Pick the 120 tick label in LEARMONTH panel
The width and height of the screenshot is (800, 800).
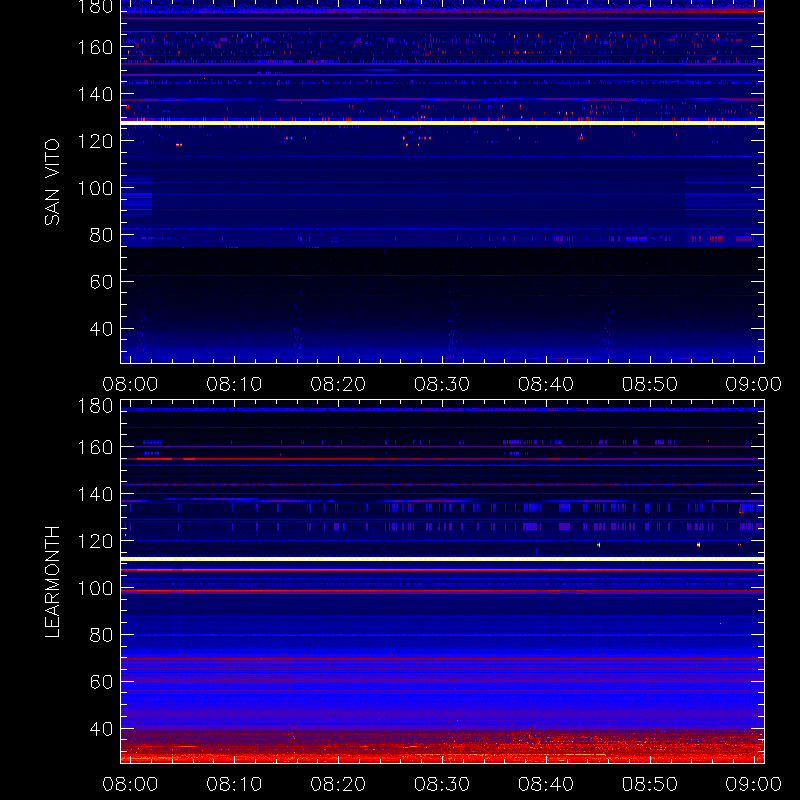point(95,541)
